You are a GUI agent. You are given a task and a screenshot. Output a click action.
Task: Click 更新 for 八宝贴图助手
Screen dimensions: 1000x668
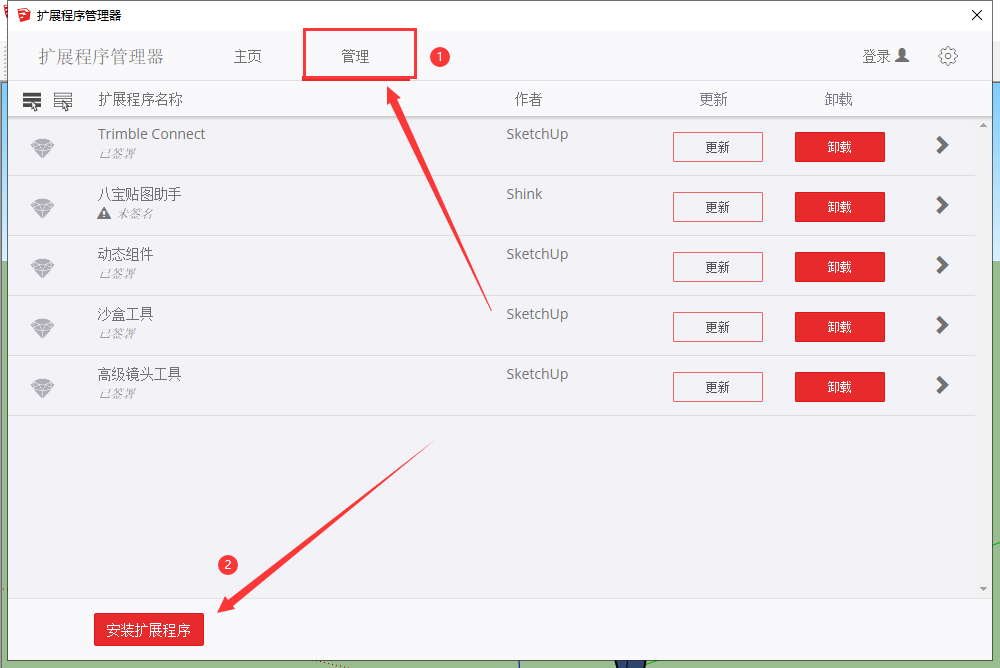(717, 207)
